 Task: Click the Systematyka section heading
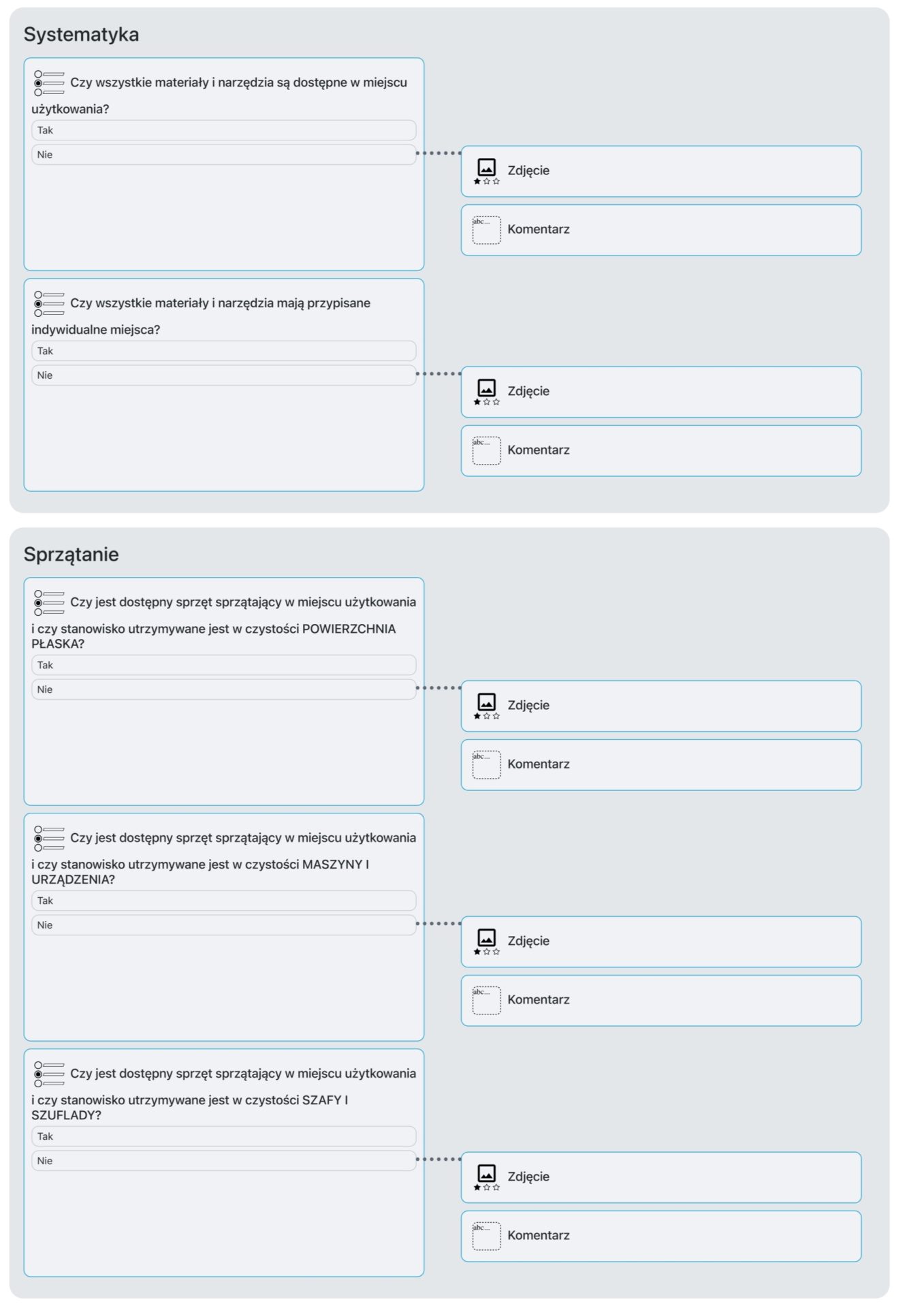(81, 34)
